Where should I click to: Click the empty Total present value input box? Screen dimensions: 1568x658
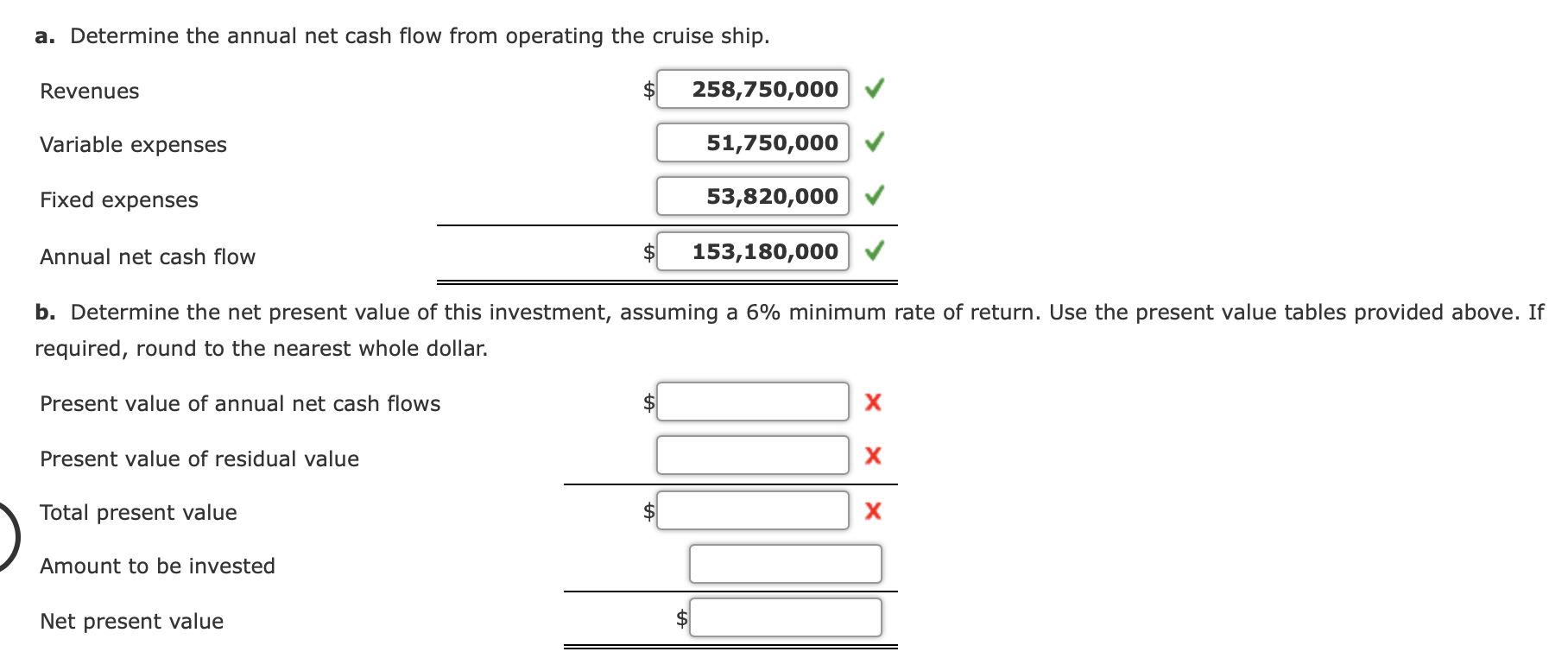(x=752, y=510)
